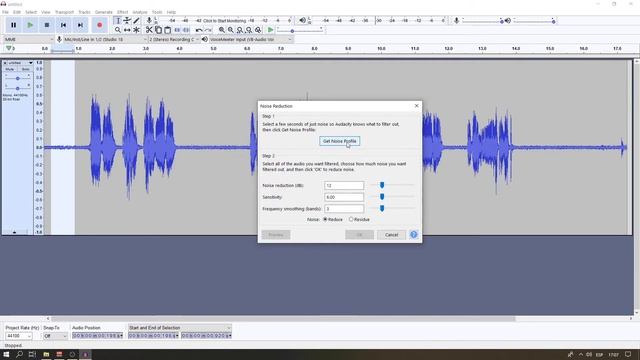Click the playback meter speaker icon
Viewport: 640px width, 360px height.
(302, 20)
